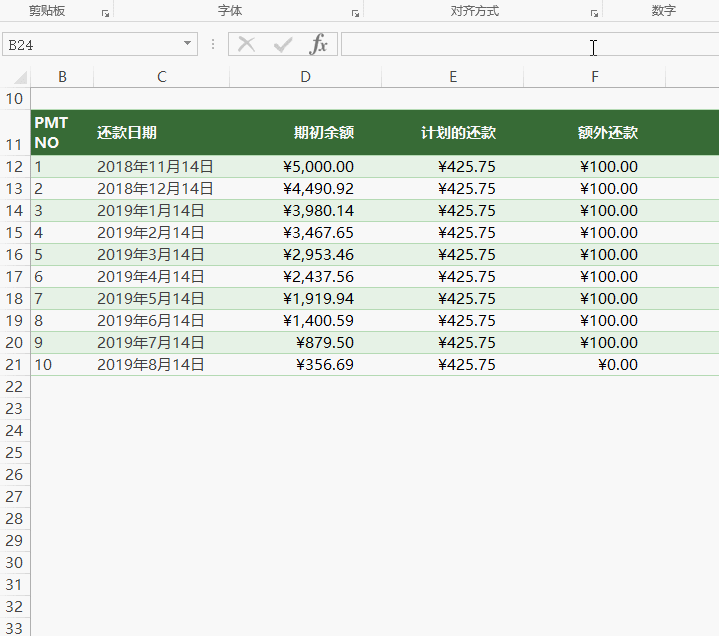Click the PMT NO header cell
Image resolution: width=719 pixels, height=636 pixels.
(62, 133)
